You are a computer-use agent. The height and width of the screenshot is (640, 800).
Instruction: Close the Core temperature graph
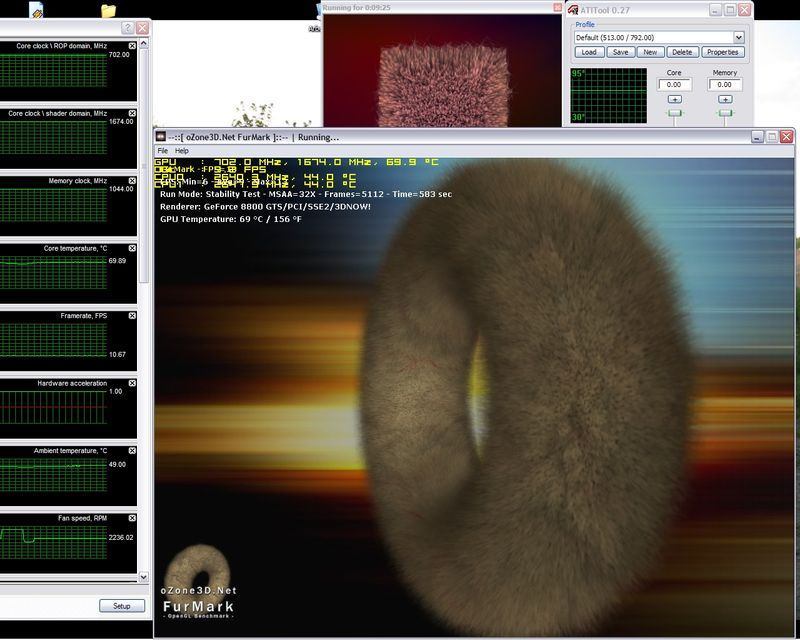tap(132, 248)
